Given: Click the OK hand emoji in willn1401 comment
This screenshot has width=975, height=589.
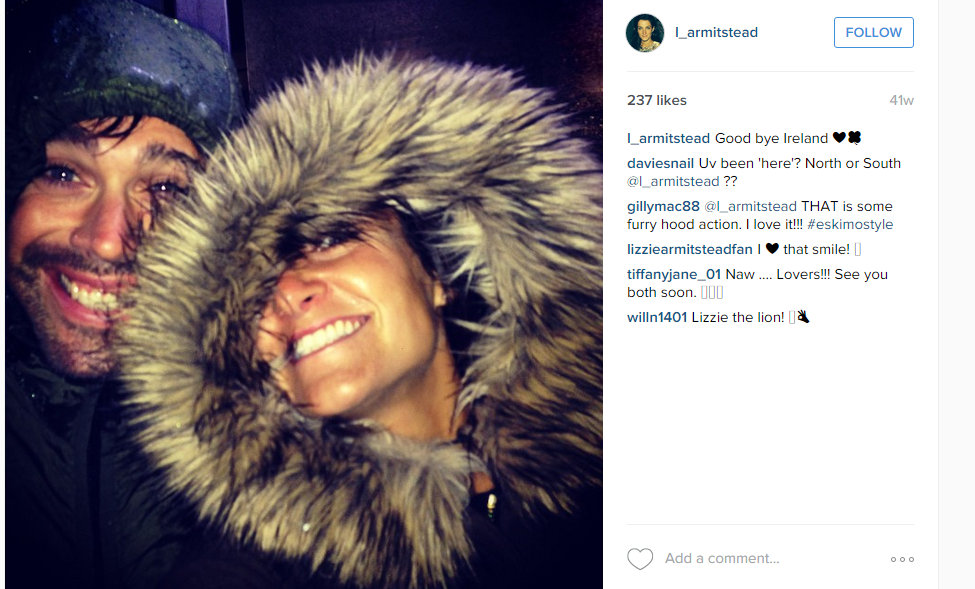Looking at the screenshot, I should click(x=803, y=317).
